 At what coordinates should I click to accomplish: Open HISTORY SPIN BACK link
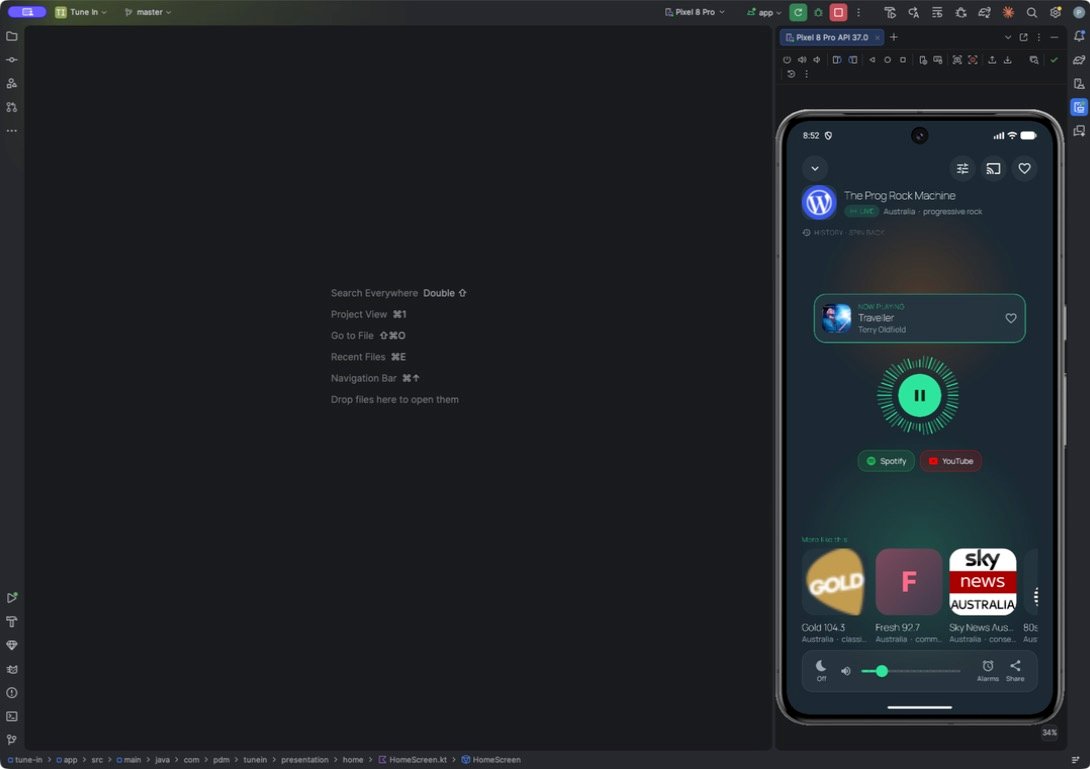coord(843,232)
